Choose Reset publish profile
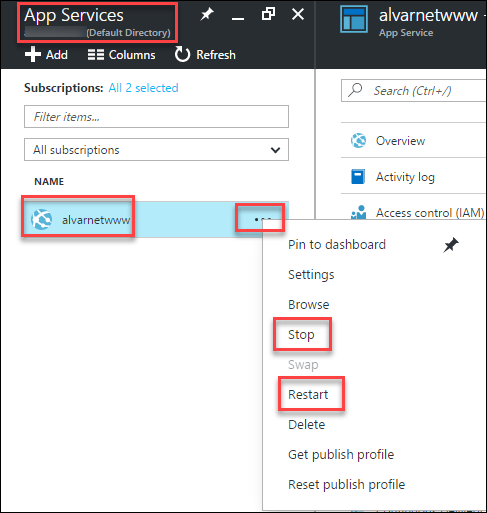 (346, 485)
